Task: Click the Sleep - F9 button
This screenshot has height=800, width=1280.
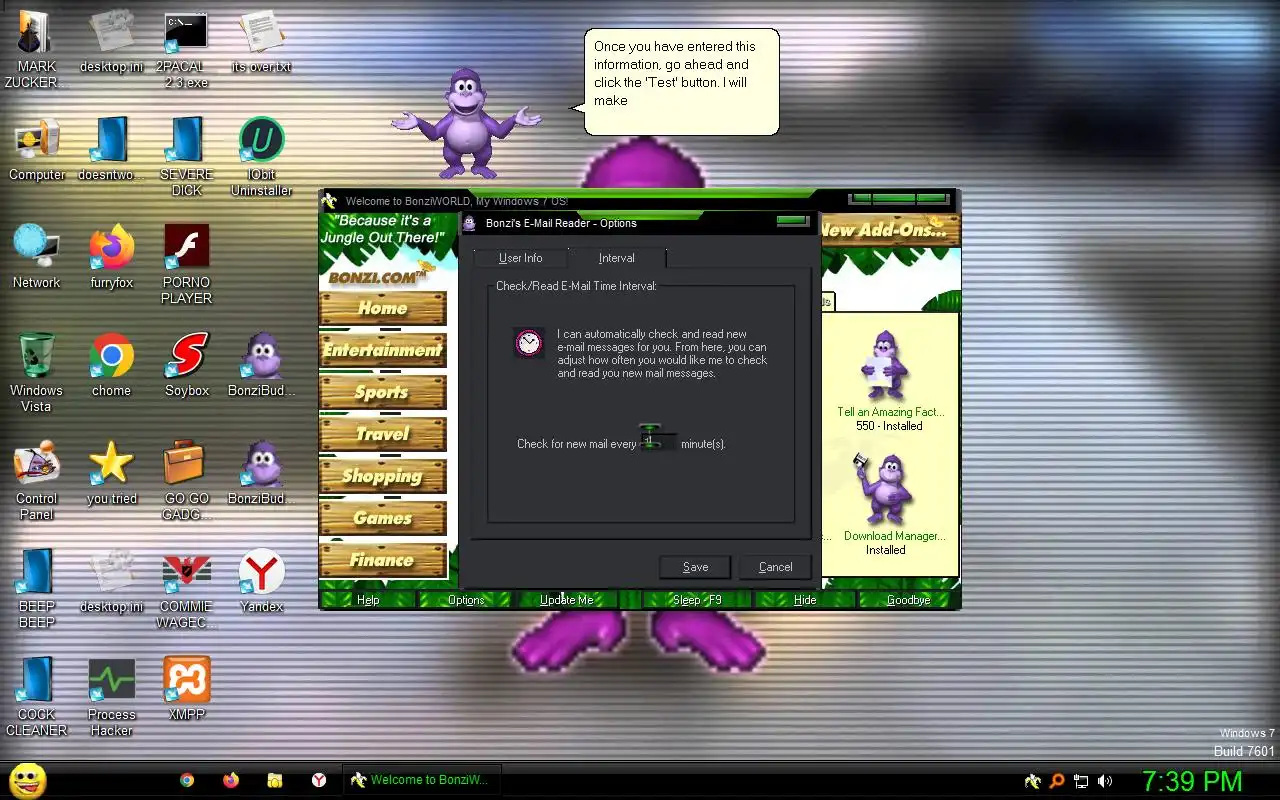Action: [x=697, y=600]
